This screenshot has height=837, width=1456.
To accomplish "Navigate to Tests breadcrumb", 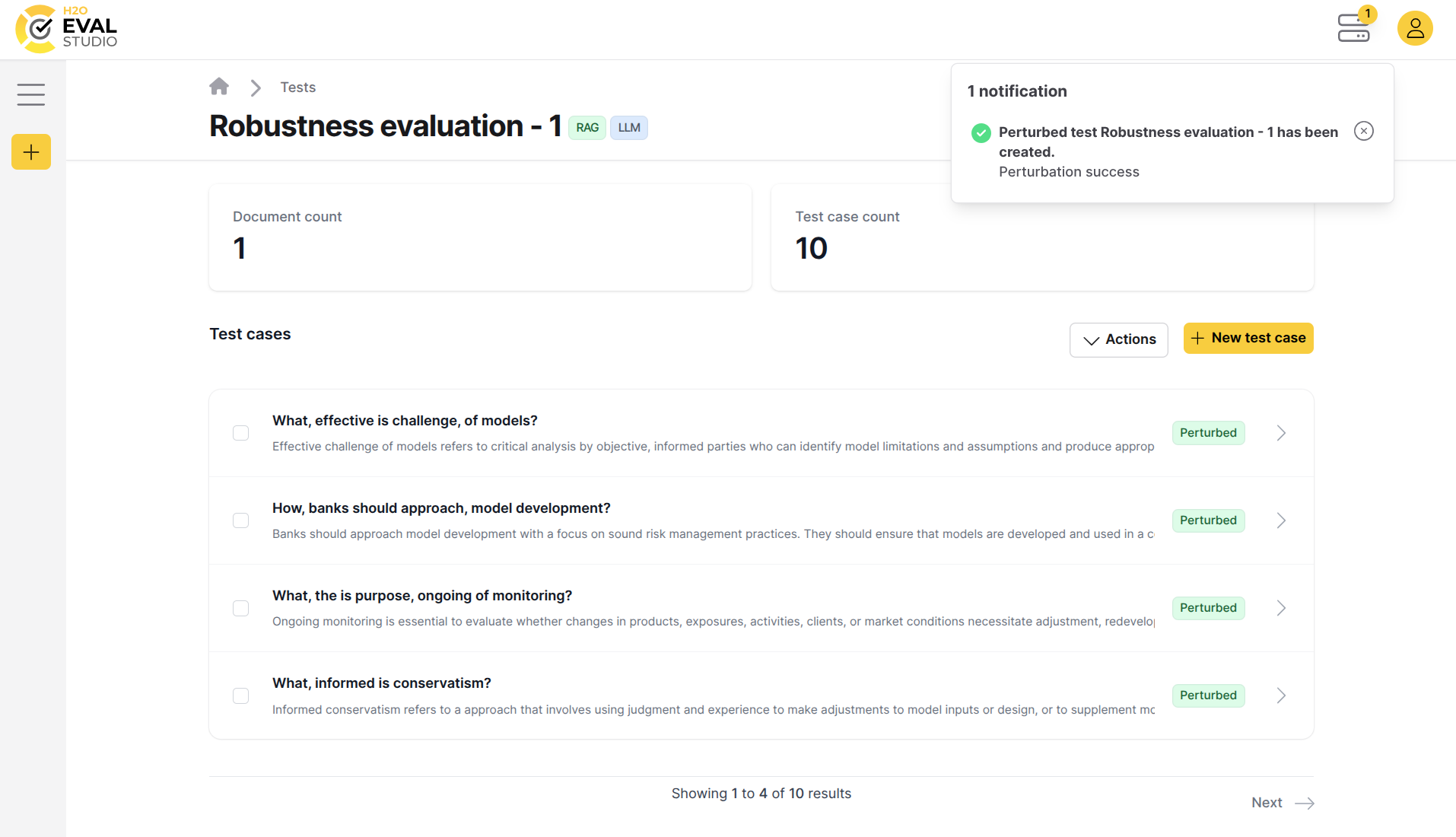I will pyautogui.click(x=297, y=88).
